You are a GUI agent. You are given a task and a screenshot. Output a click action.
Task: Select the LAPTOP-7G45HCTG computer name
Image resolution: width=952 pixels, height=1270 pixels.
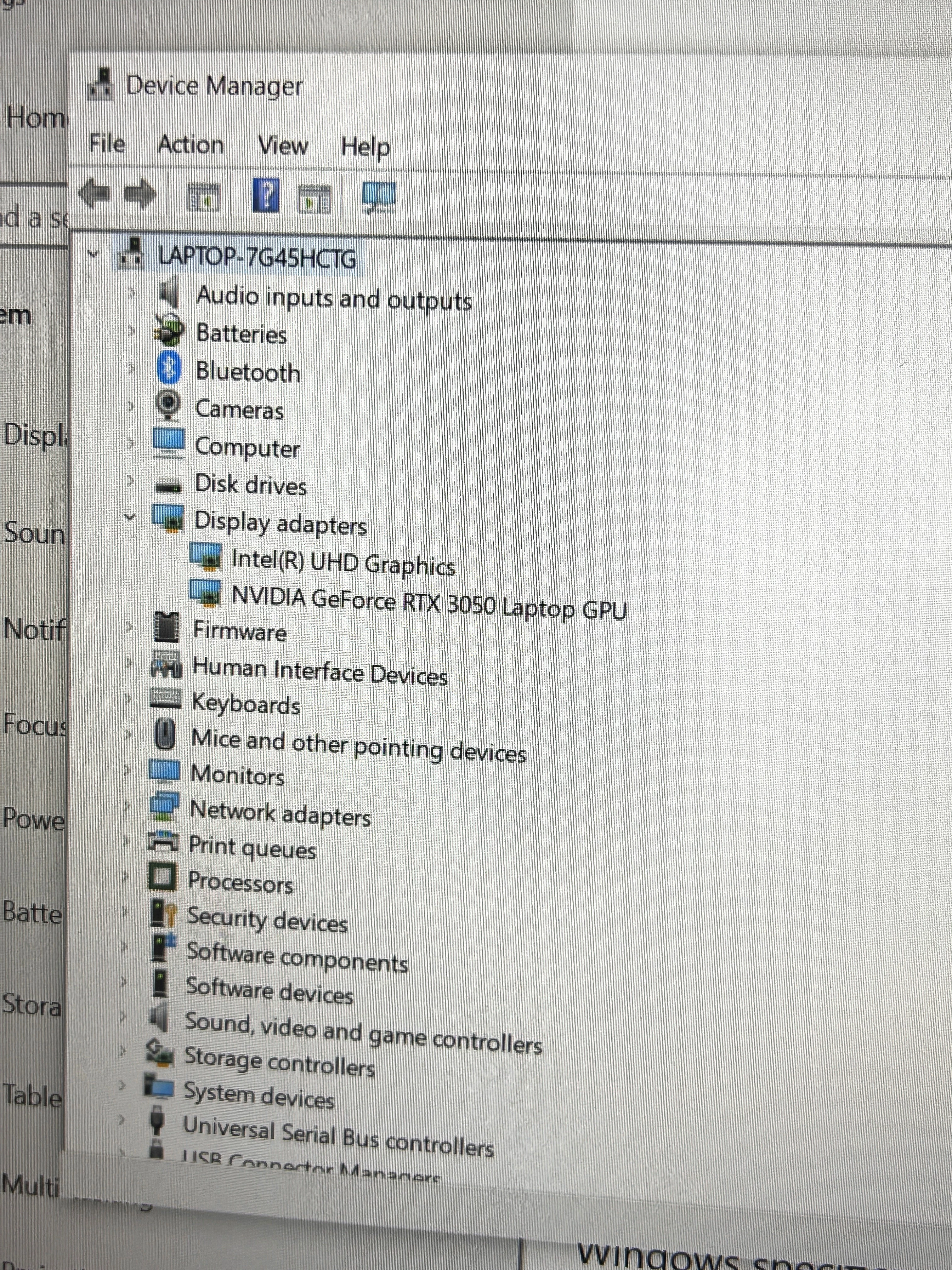click(x=257, y=257)
